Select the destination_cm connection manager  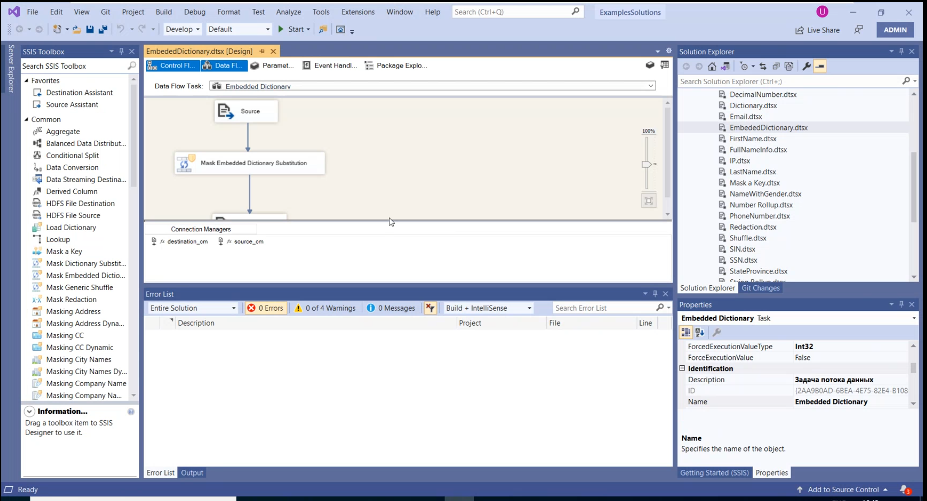pos(180,241)
